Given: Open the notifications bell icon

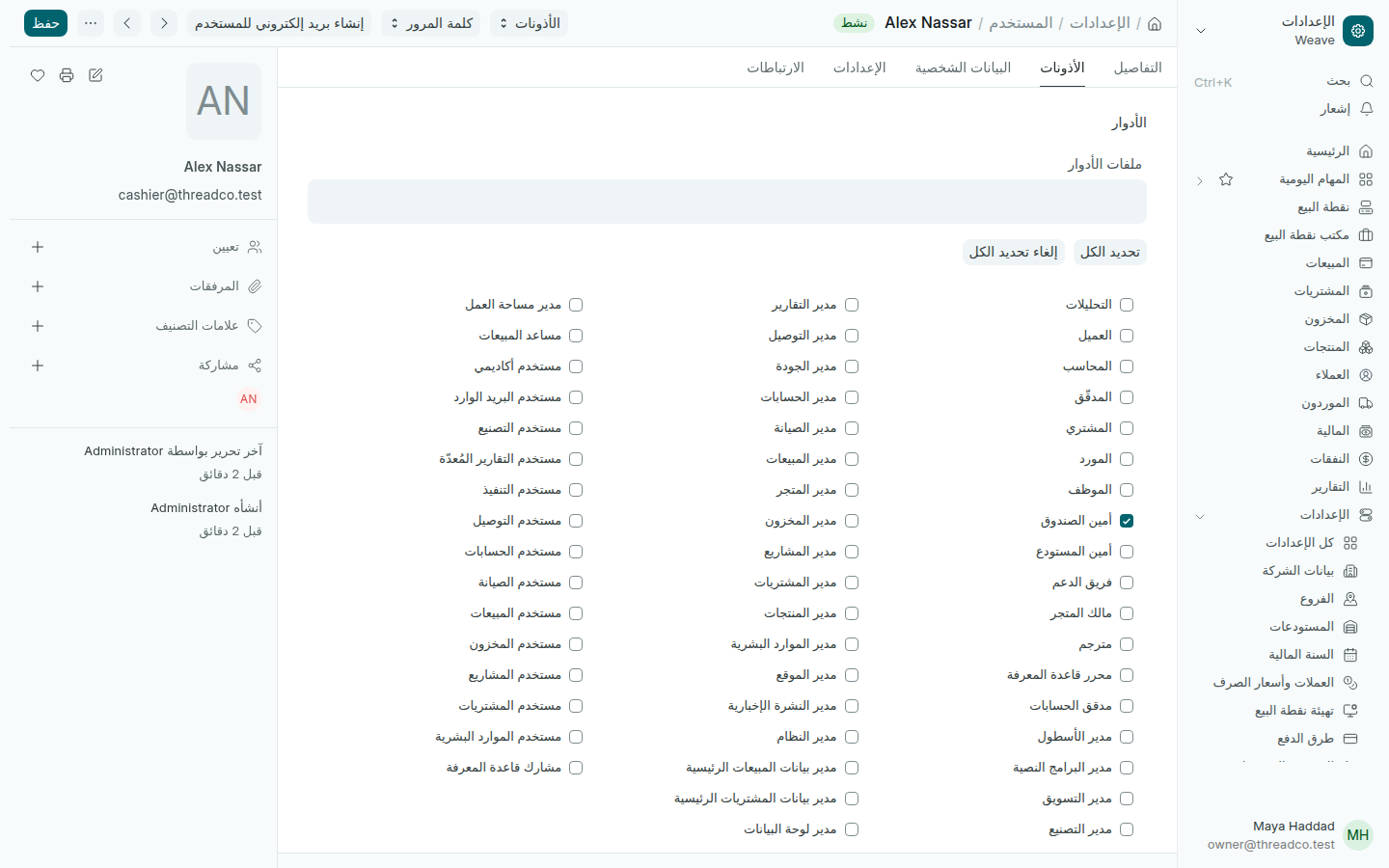Looking at the screenshot, I should [x=1366, y=109].
